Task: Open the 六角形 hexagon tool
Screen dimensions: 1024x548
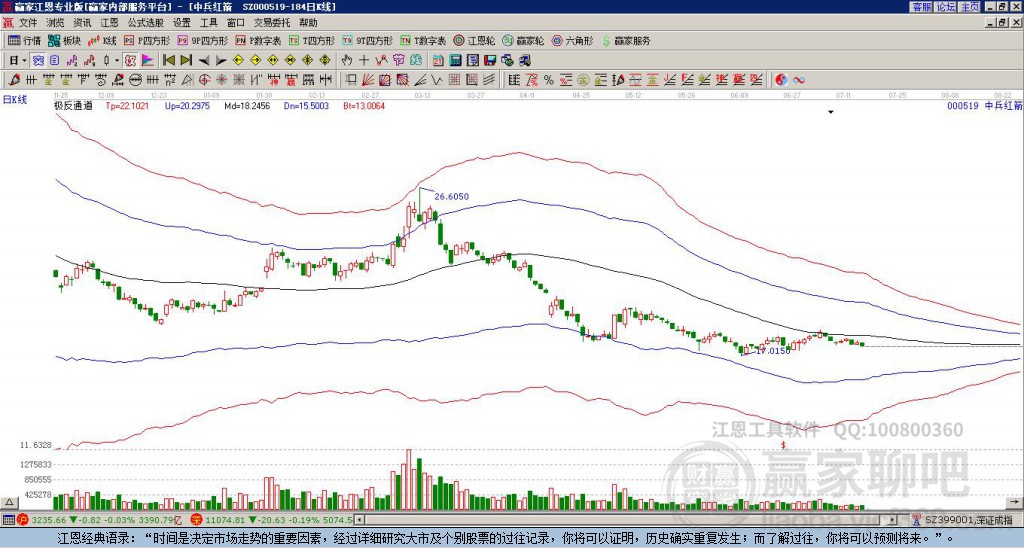Action: [x=573, y=41]
